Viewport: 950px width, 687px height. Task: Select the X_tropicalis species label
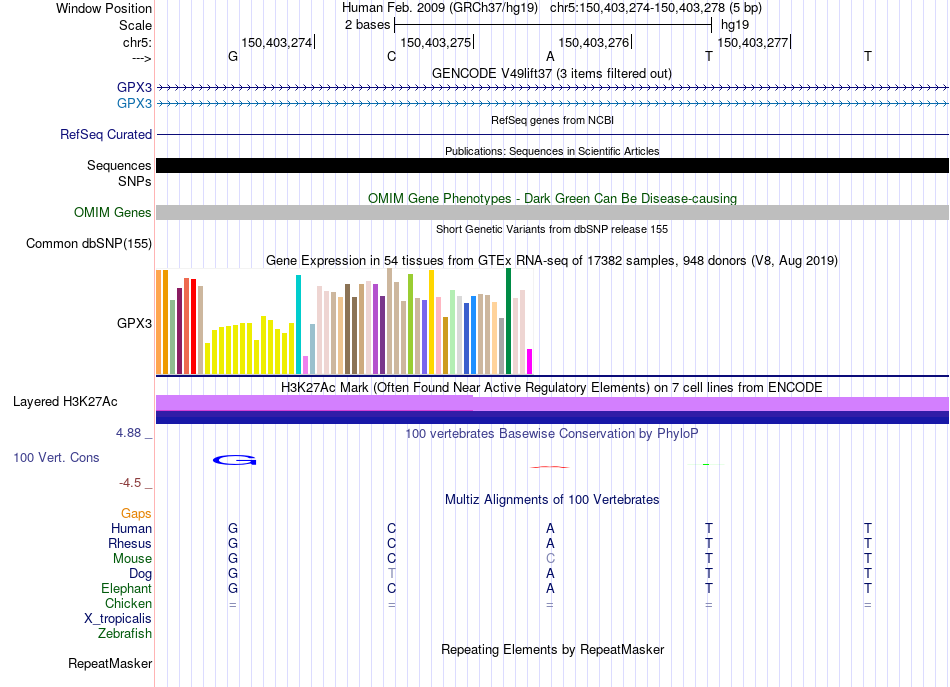(x=118, y=619)
